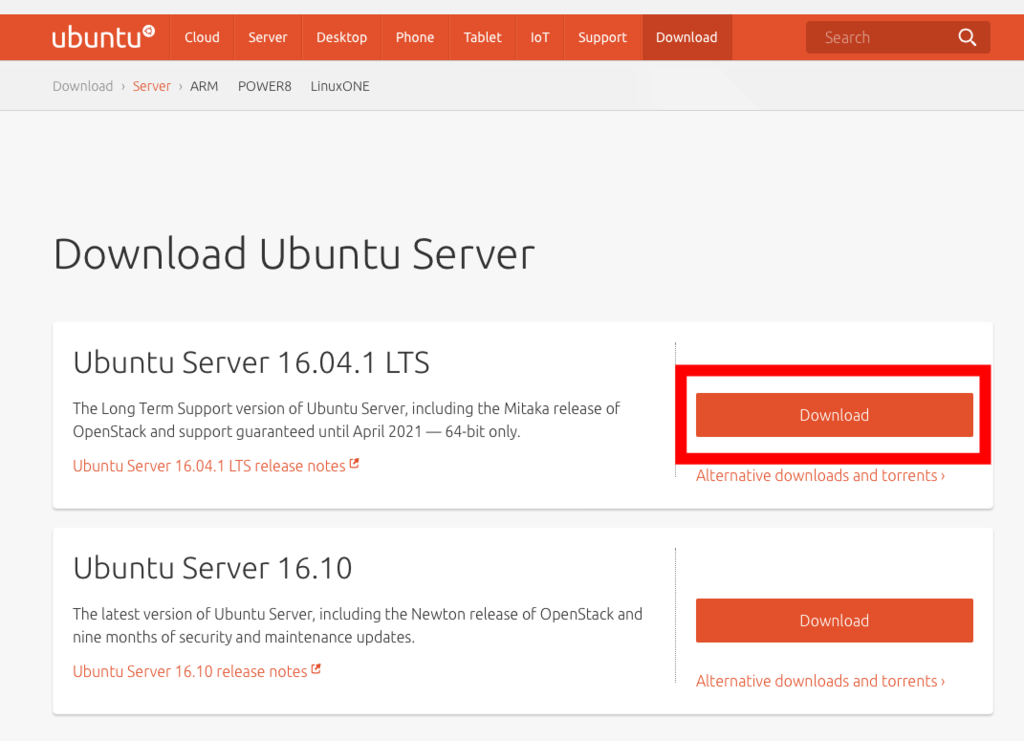Click the Ubuntu logo in header
1024x741 pixels.
pyautogui.click(x=103, y=37)
